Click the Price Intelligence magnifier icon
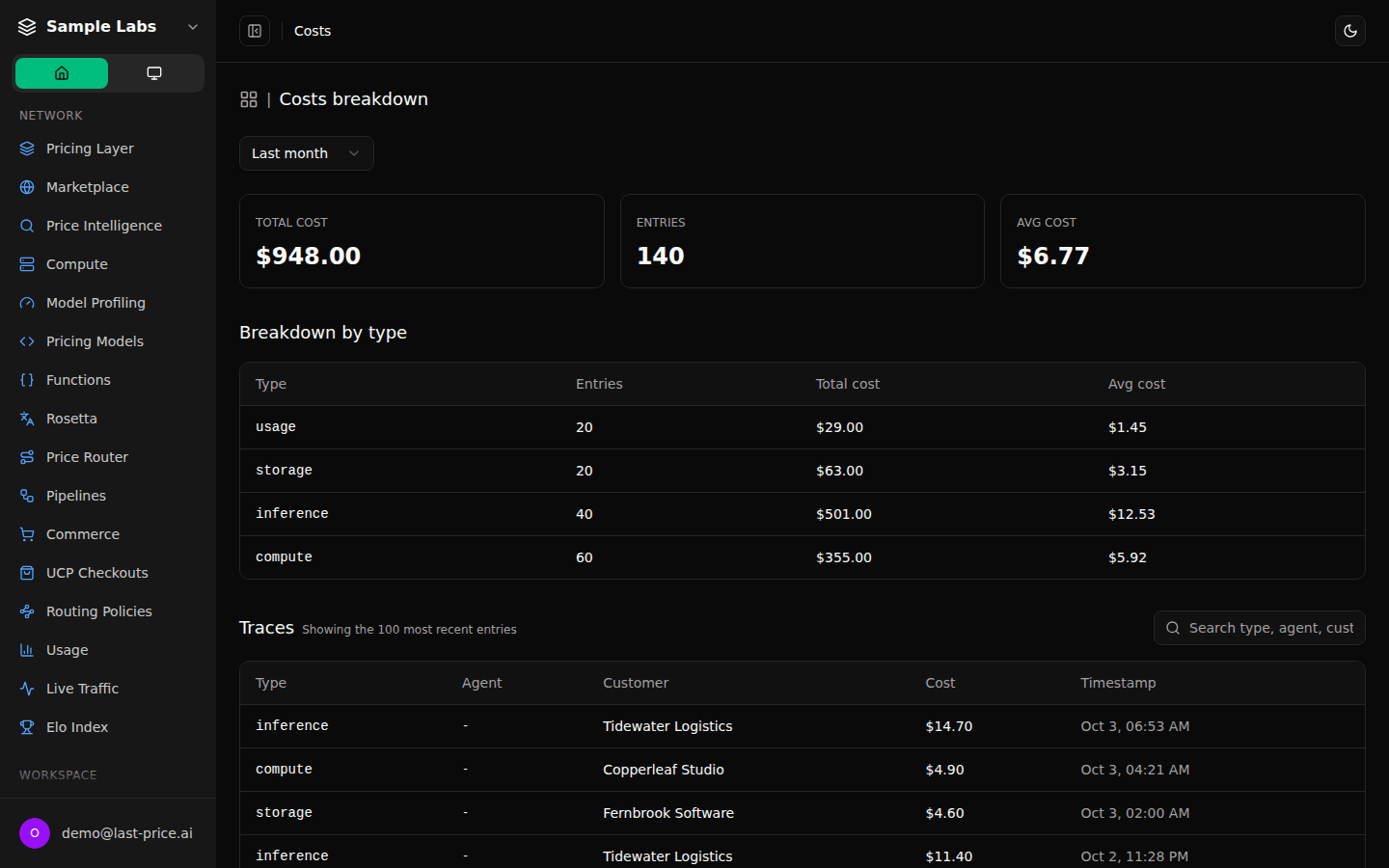Screen dimensions: 1389x868 (27, 226)
